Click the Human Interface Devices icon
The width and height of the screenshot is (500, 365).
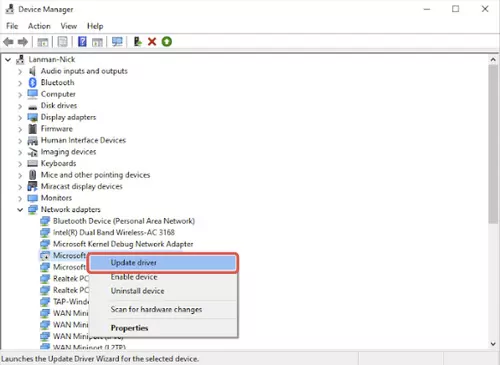coord(33,140)
